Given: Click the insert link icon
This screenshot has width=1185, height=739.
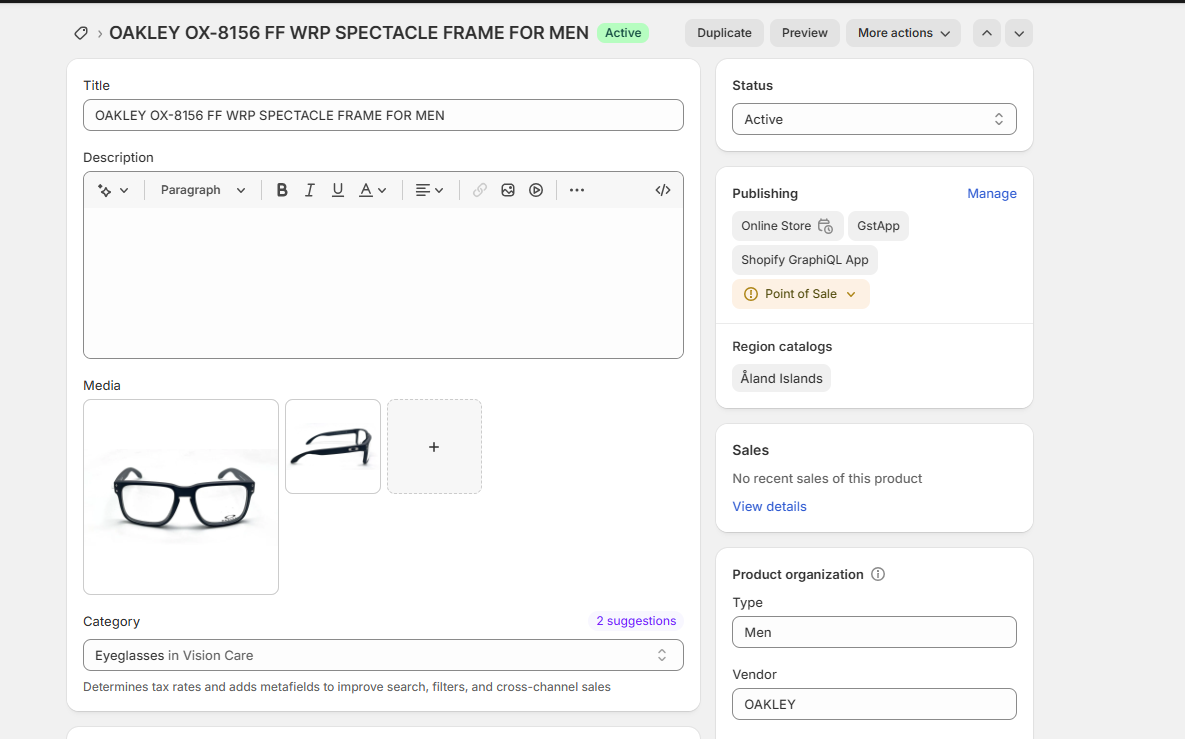Looking at the screenshot, I should coord(480,190).
